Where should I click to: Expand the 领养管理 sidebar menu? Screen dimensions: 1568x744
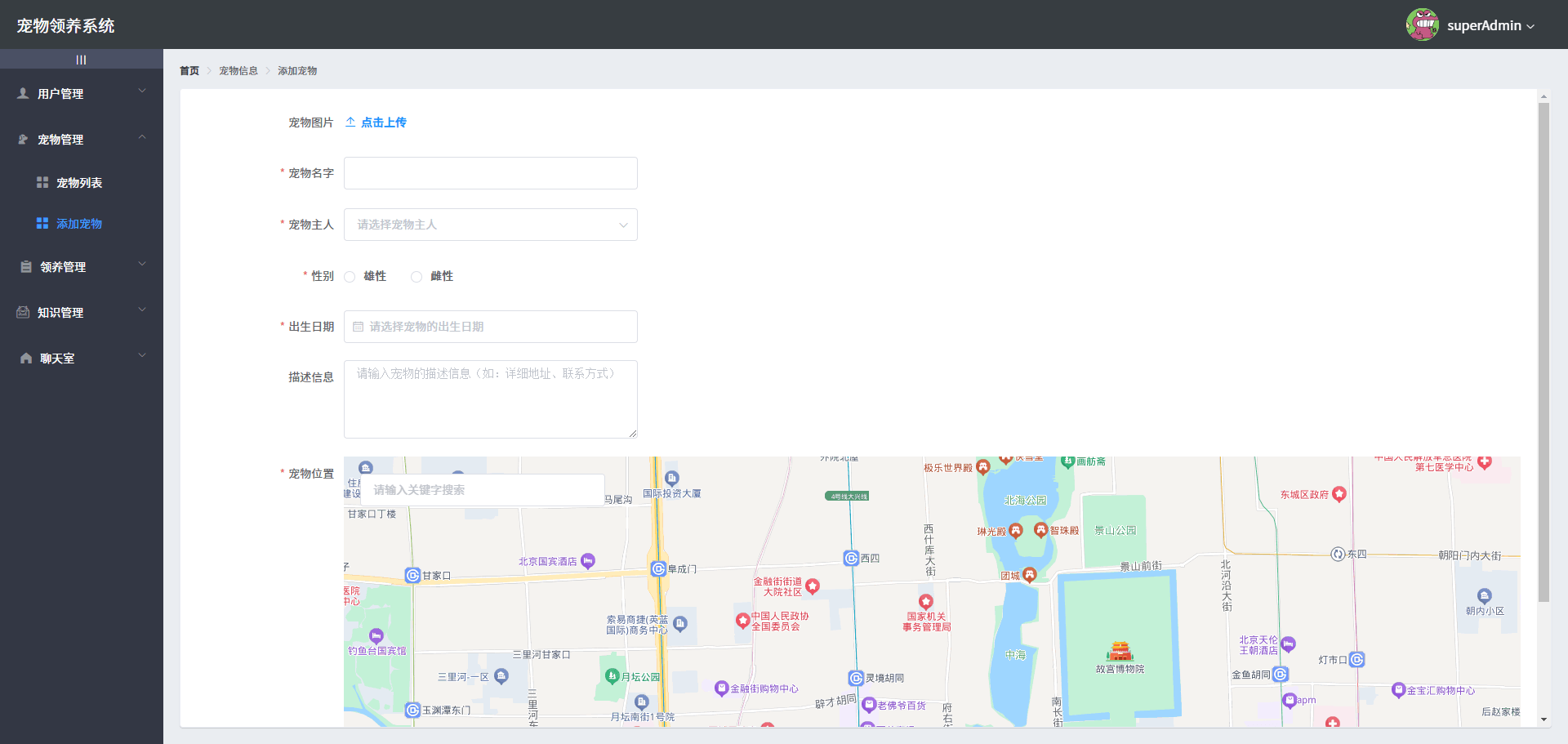pyautogui.click(x=82, y=267)
